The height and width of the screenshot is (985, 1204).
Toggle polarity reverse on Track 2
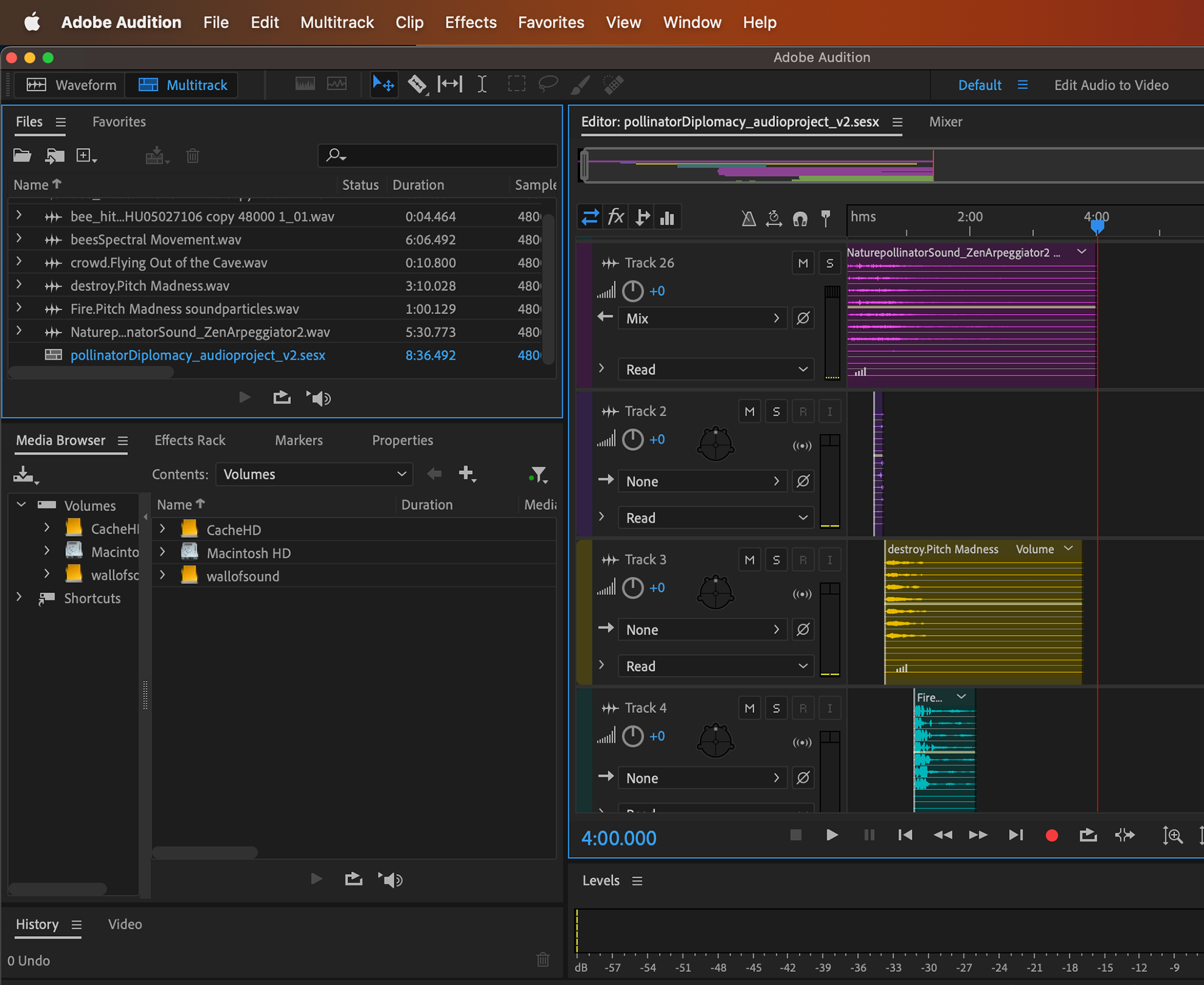803,482
